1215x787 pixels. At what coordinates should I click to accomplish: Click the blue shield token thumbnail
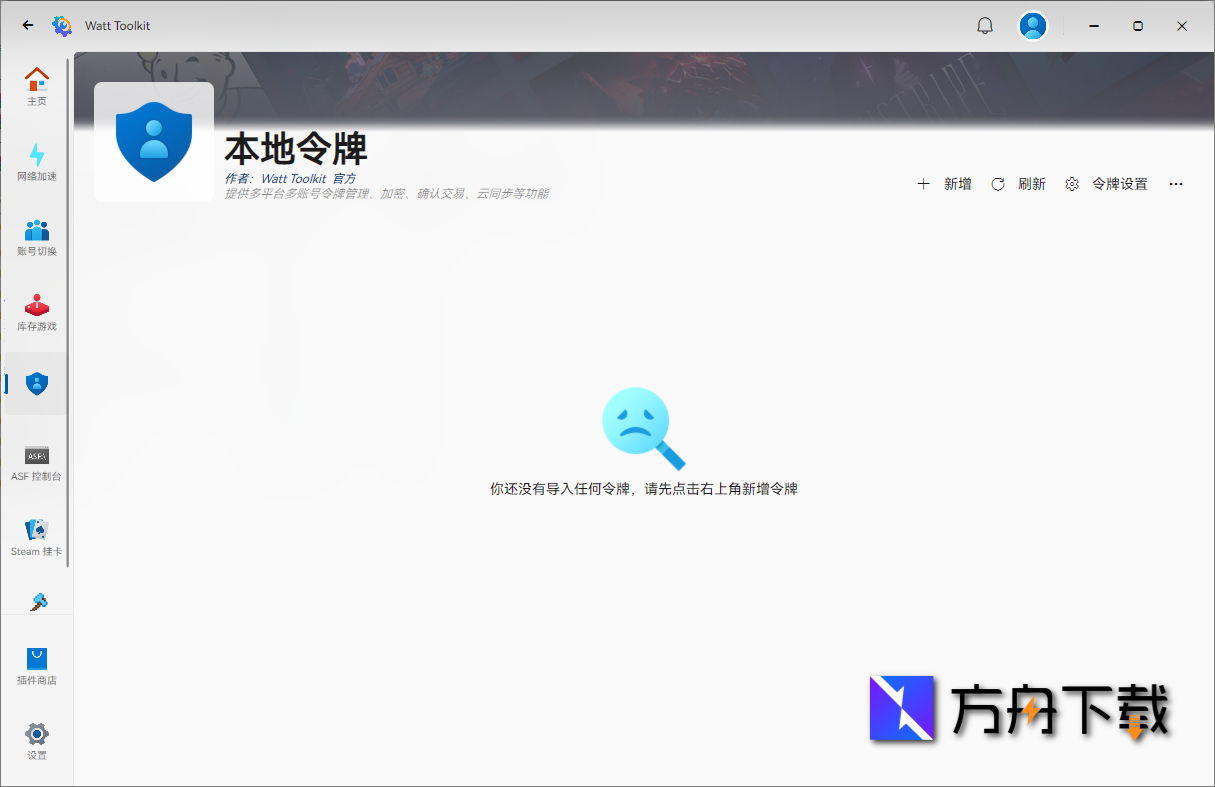tap(153, 140)
